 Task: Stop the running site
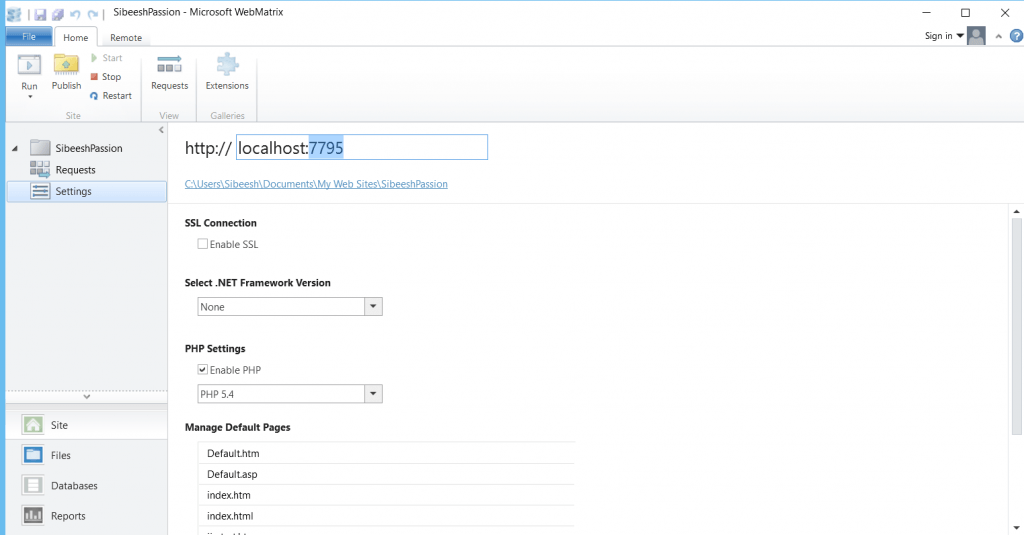click(x=106, y=76)
